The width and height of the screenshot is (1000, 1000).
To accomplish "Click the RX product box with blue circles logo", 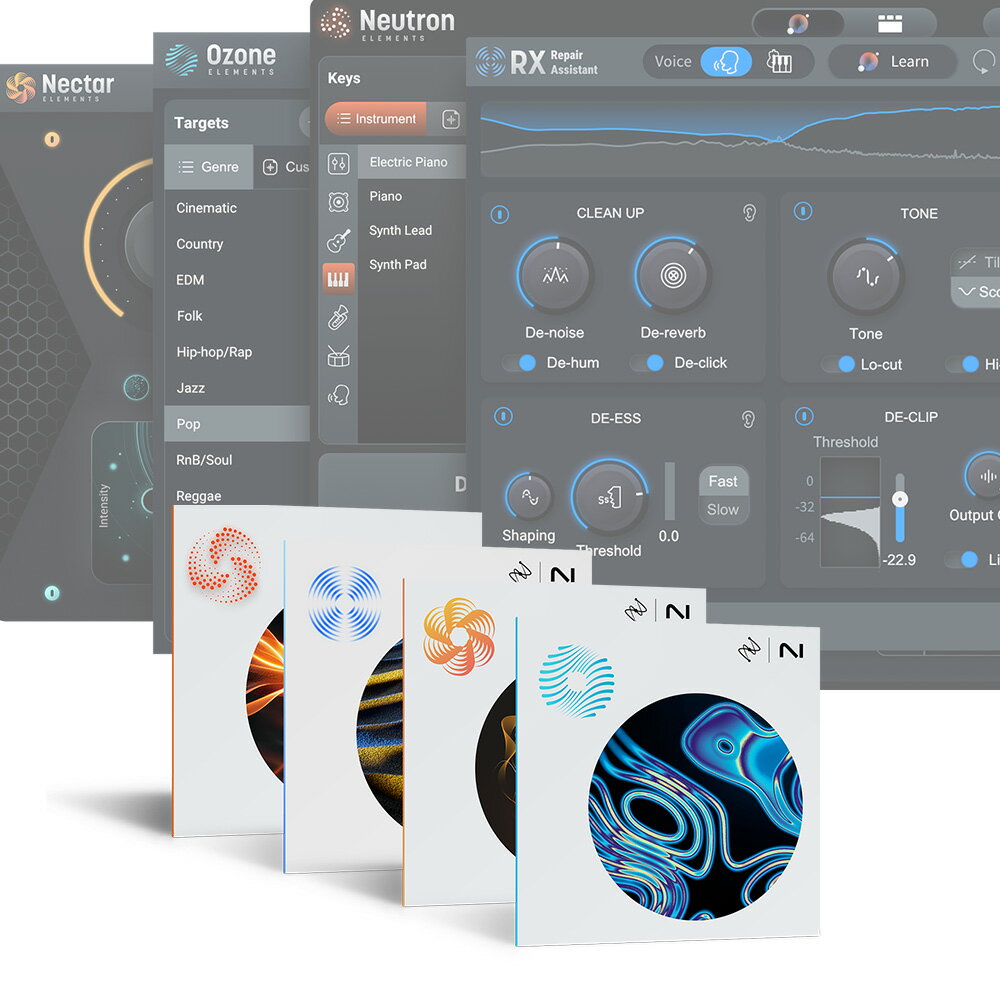I will [344, 707].
